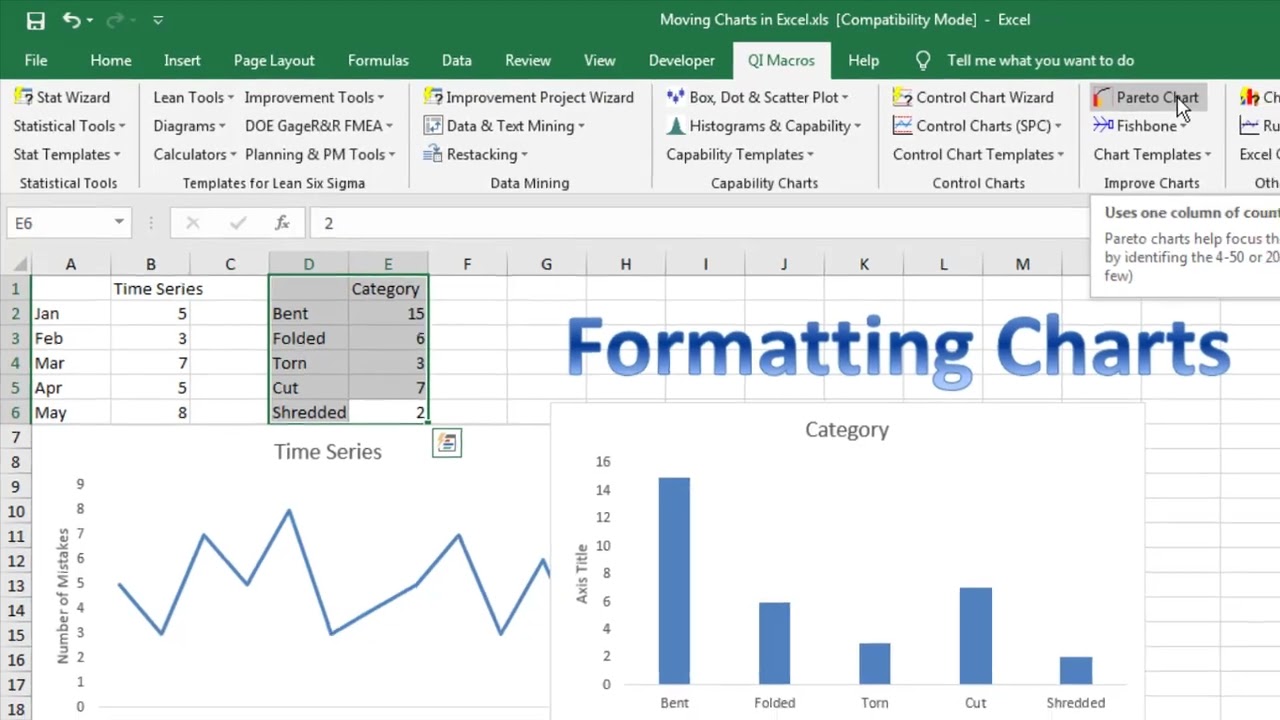Click the Time Series chart title
This screenshot has width=1280, height=720.
328,452
